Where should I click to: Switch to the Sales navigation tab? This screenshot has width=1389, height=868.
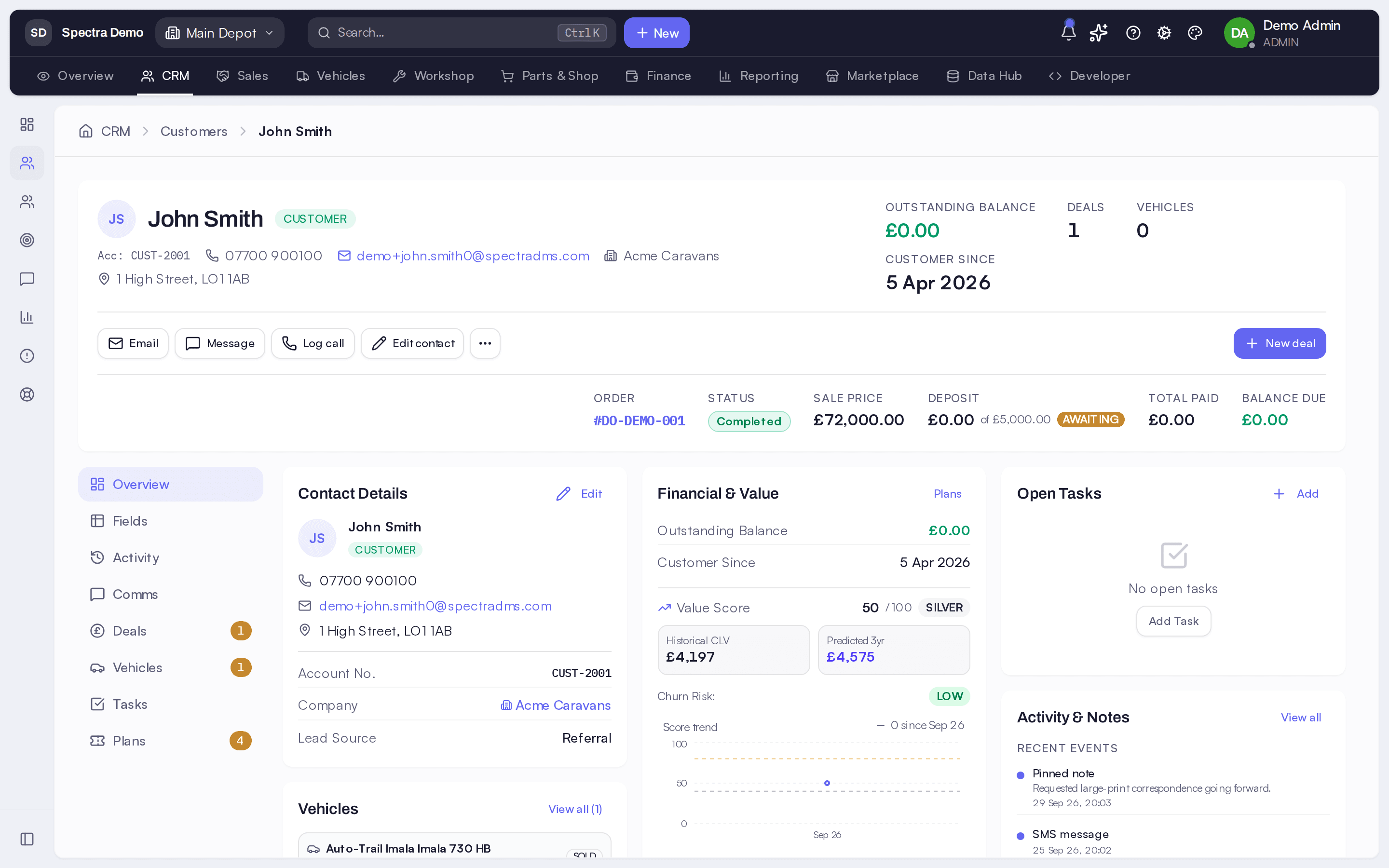click(242, 76)
